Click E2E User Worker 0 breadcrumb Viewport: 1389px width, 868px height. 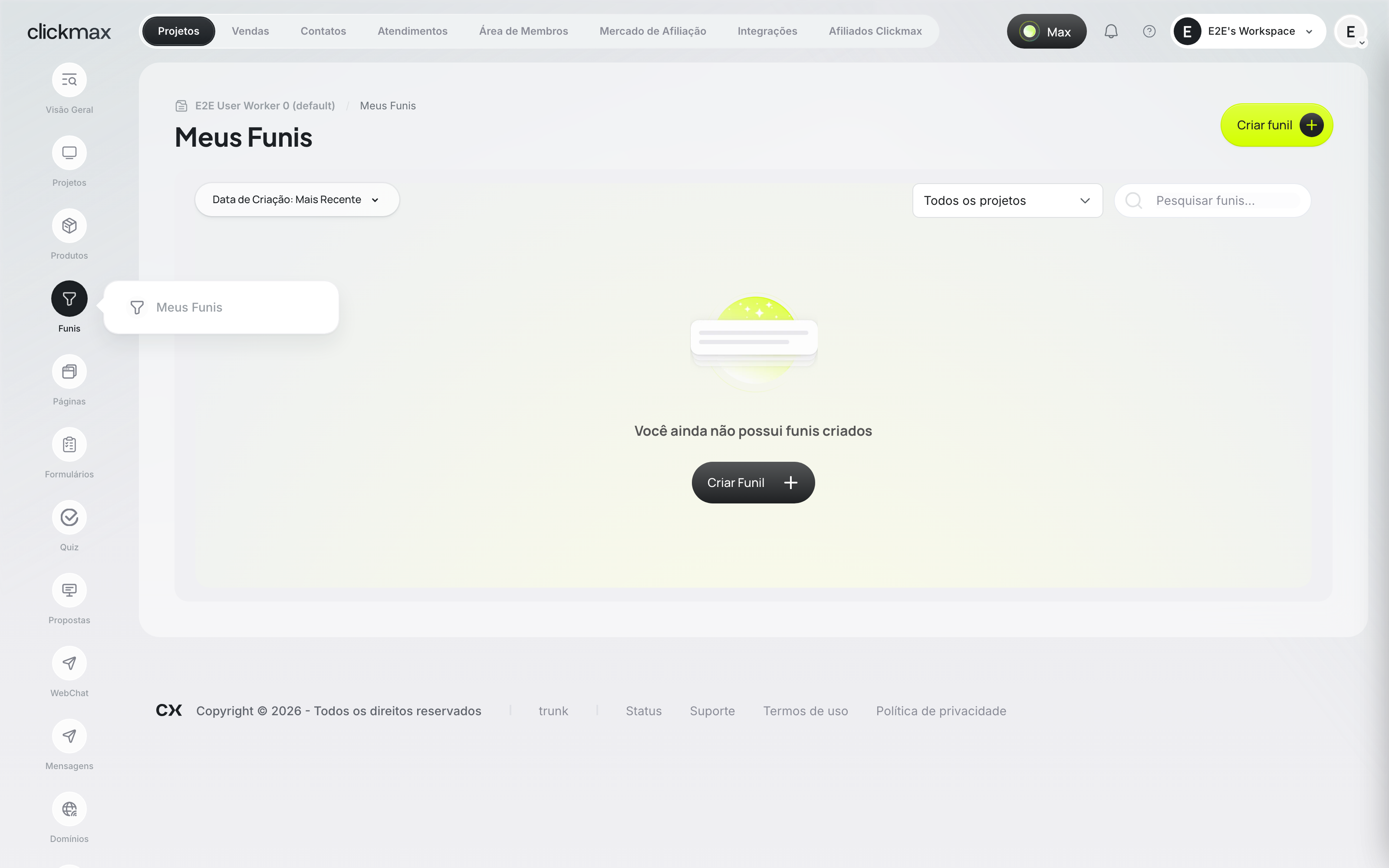click(265, 105)
